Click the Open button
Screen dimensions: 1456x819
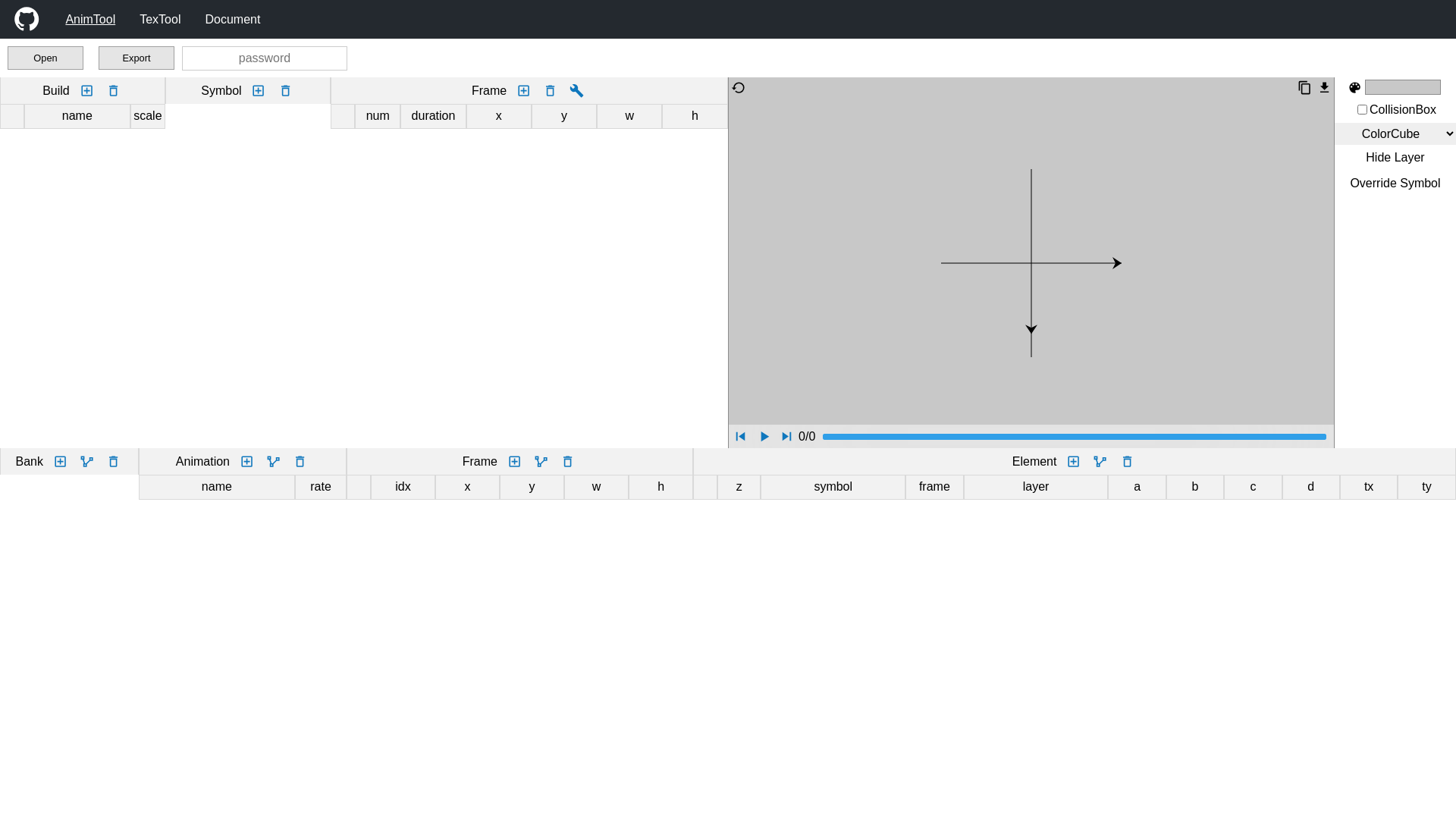45,58
